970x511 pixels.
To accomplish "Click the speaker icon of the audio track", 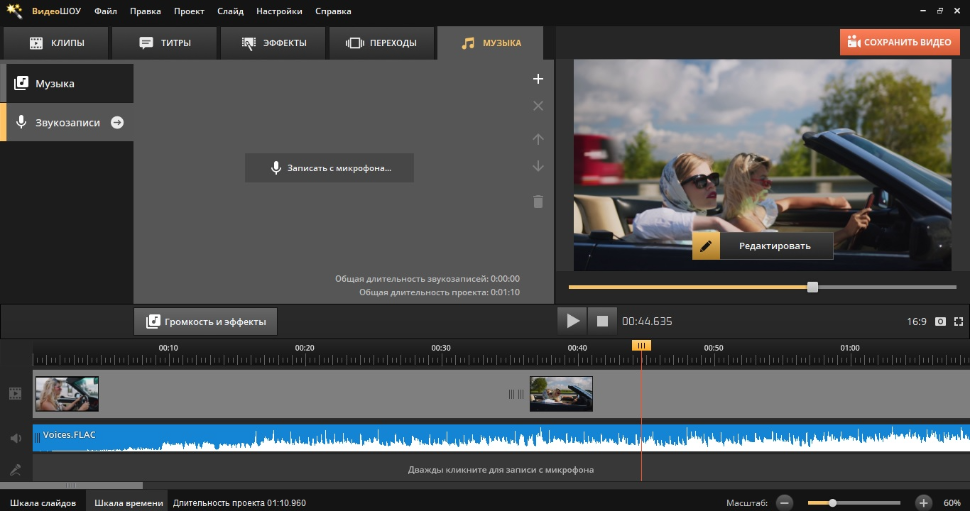I will point(15,438).
